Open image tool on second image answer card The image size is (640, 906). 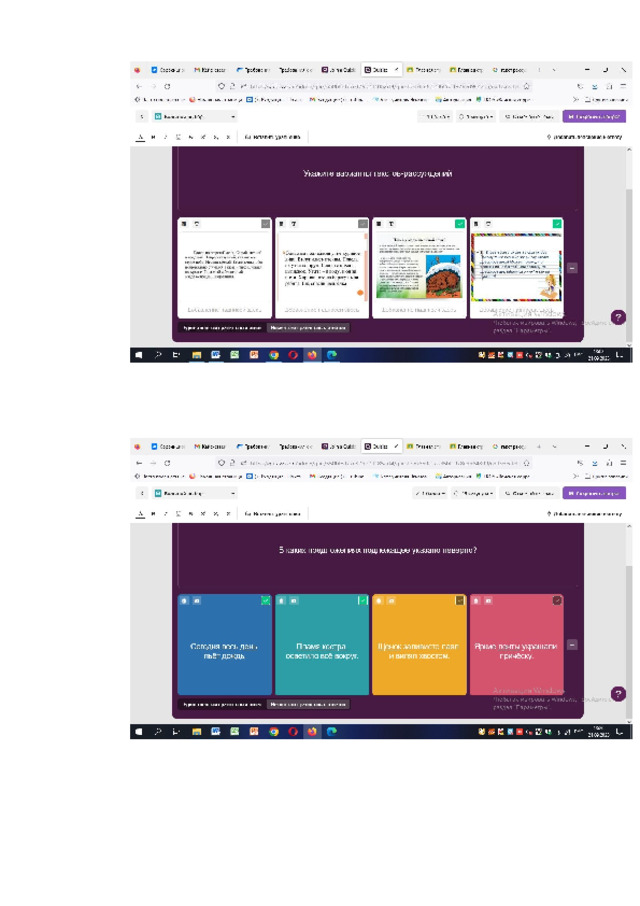pos(294,224)
